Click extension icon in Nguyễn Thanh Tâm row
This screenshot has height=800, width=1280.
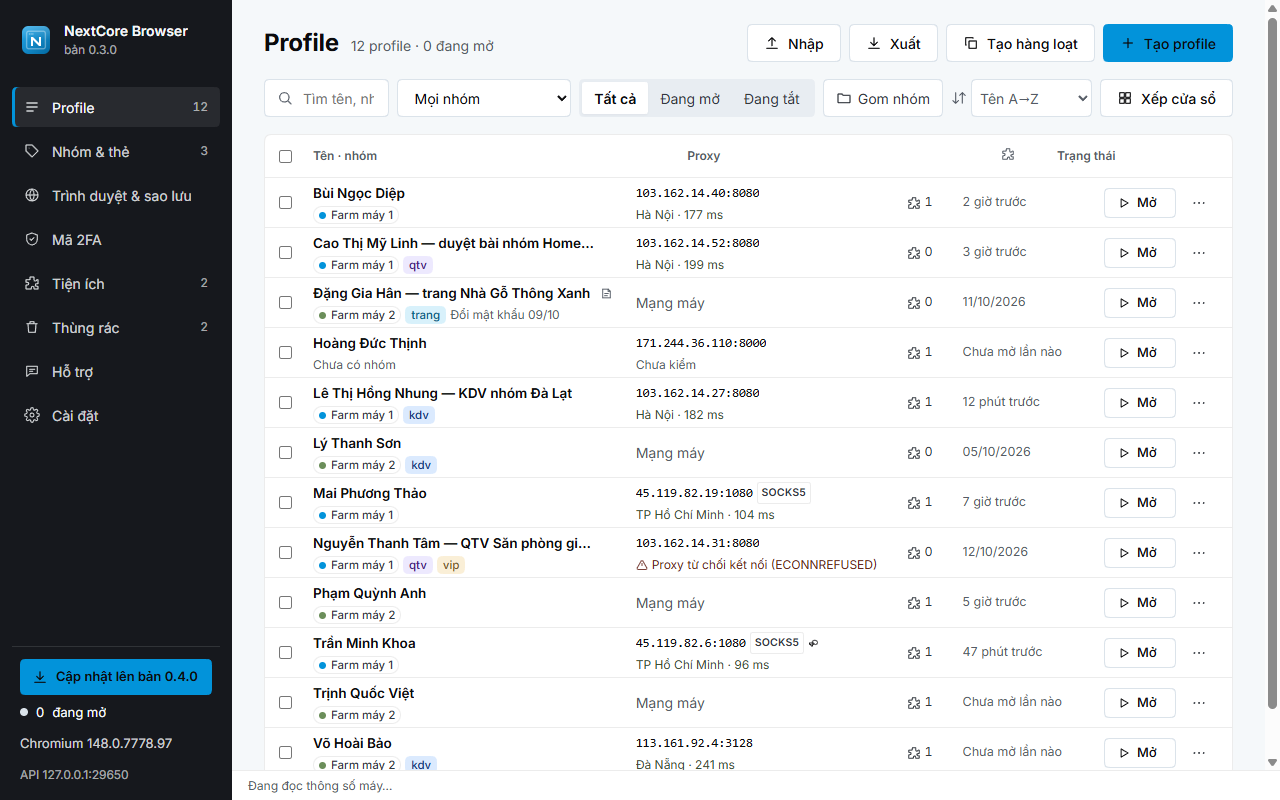coord(913,552)
